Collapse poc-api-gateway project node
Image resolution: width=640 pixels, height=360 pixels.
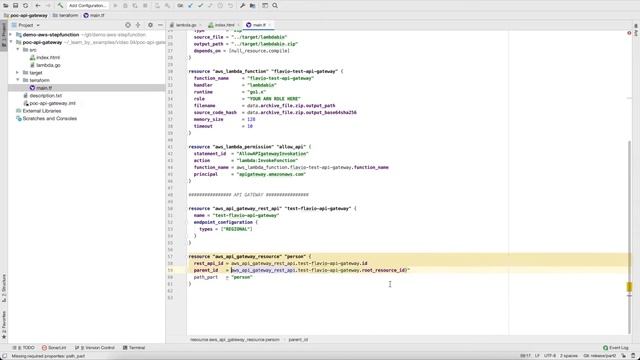(x=11, y=42)
